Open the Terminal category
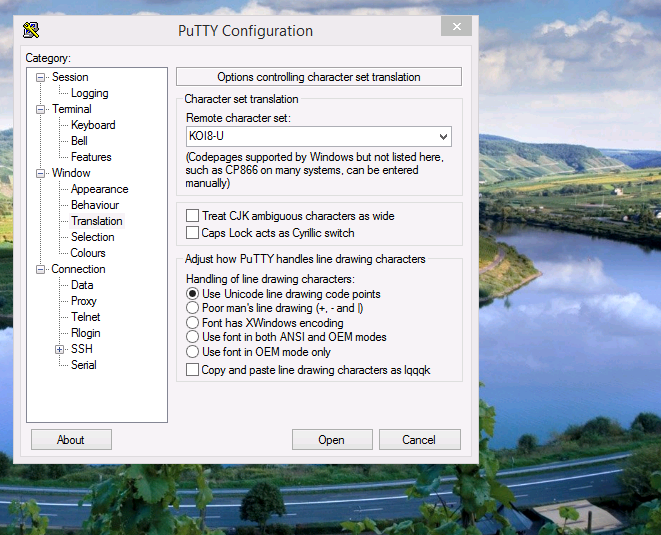This screenshot has height=535, width=661. [72, 109]
